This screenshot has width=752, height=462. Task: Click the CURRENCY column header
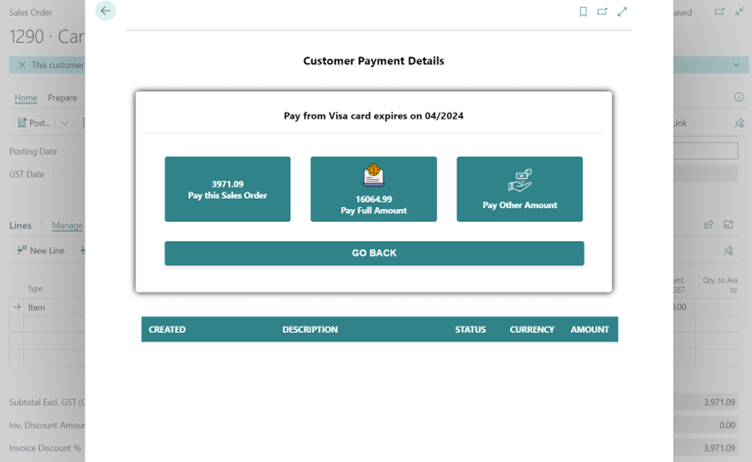[531, 330]
